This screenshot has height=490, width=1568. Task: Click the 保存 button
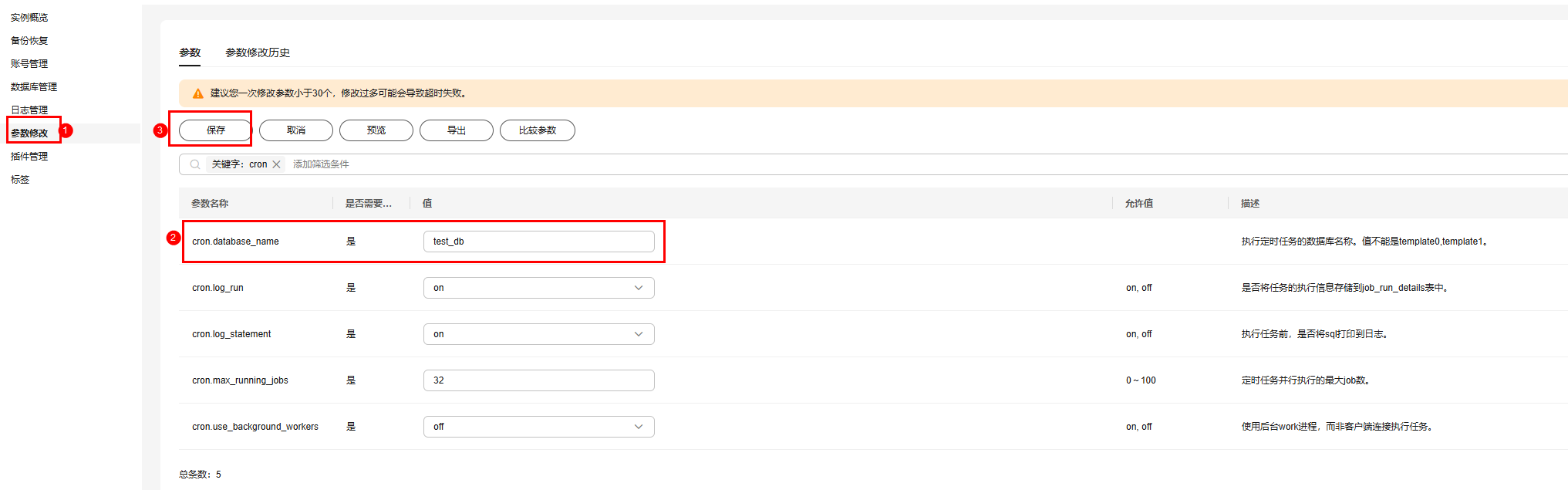click(x=216, y=130)
